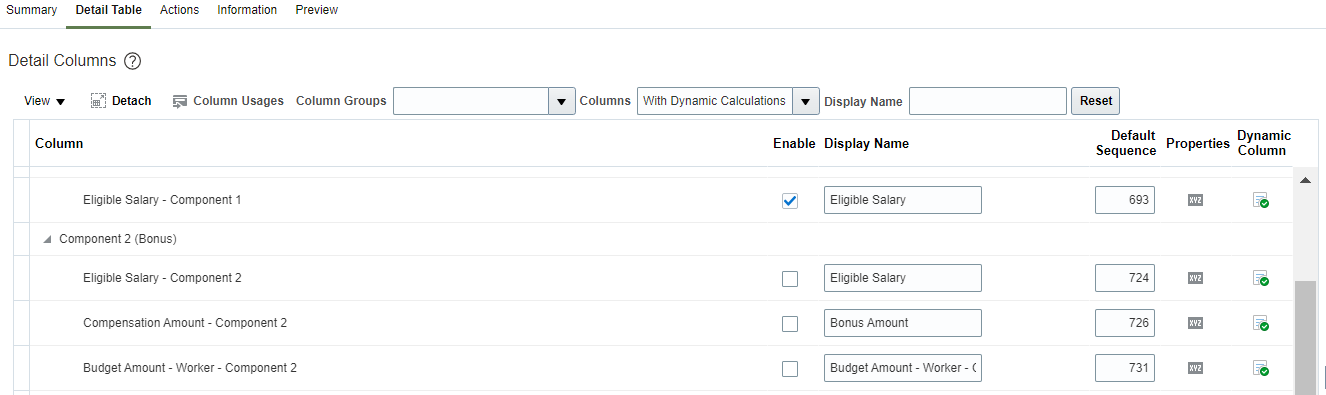1326x395 pixels.
Task: Click the Reset button
Action: pyautogui.click(x=1096, y=101)
